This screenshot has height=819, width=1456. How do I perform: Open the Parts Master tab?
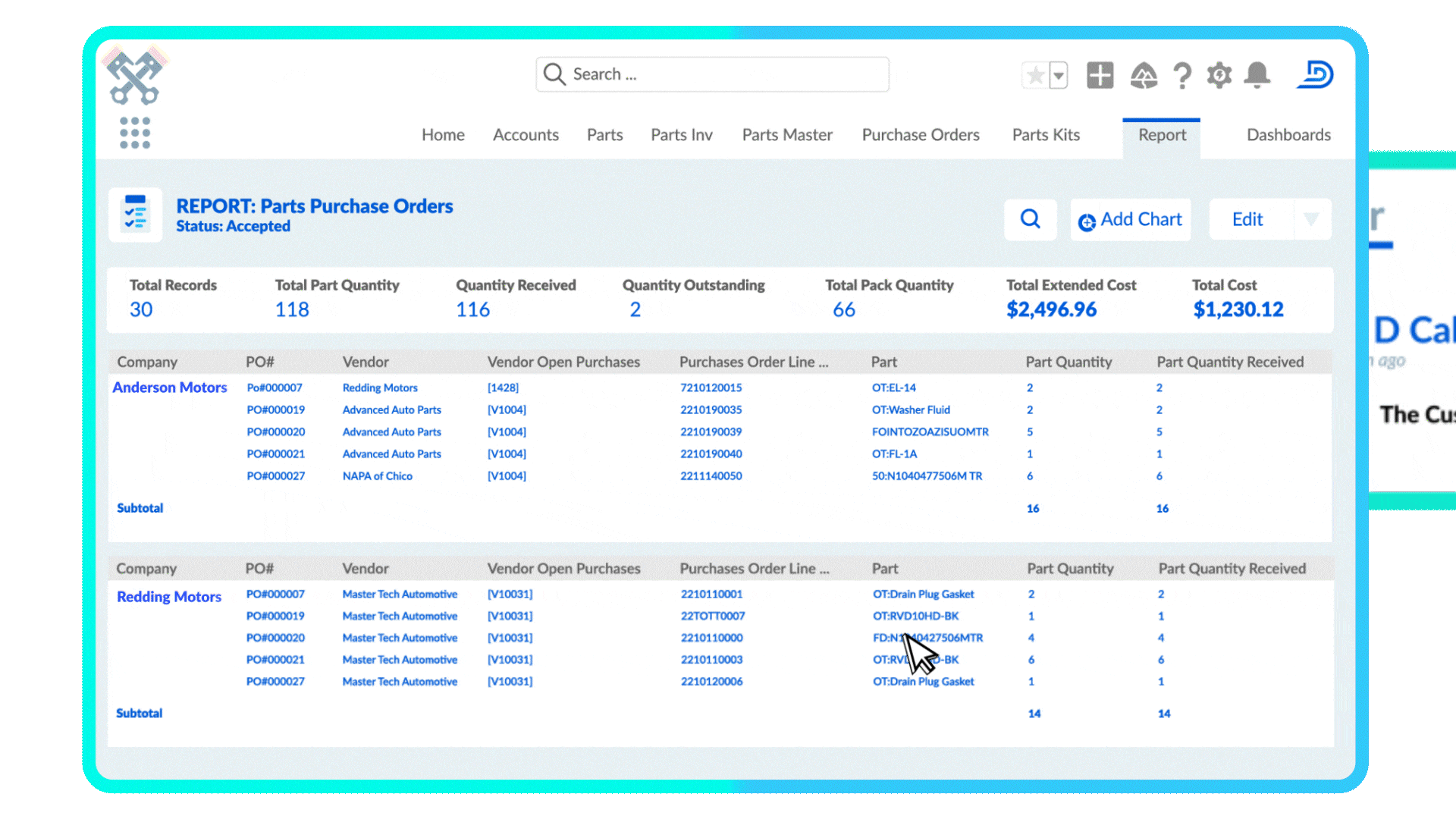pyautogui.click(x=787, y=135)
